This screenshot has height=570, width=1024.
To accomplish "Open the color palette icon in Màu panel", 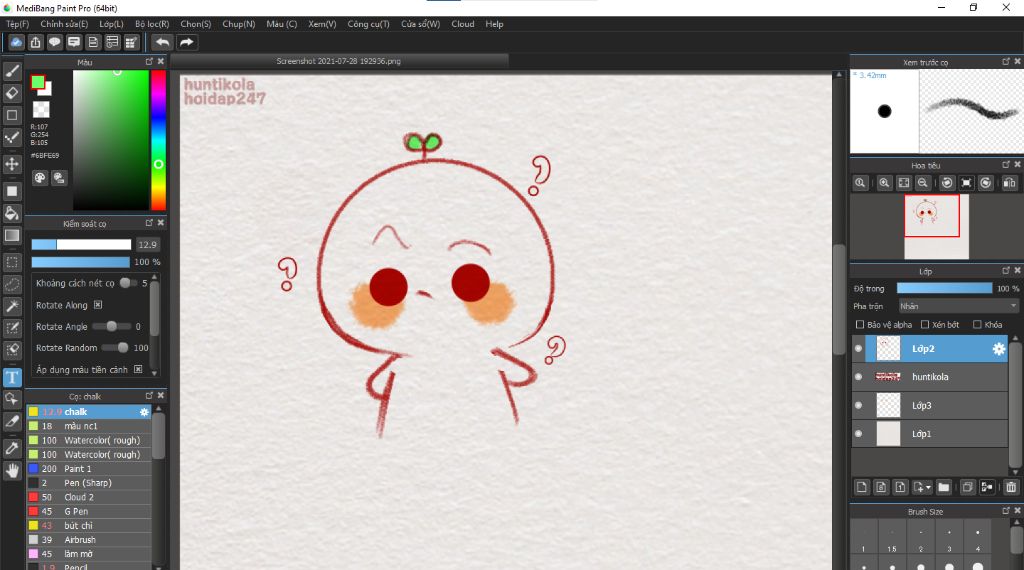I will 40,178.
